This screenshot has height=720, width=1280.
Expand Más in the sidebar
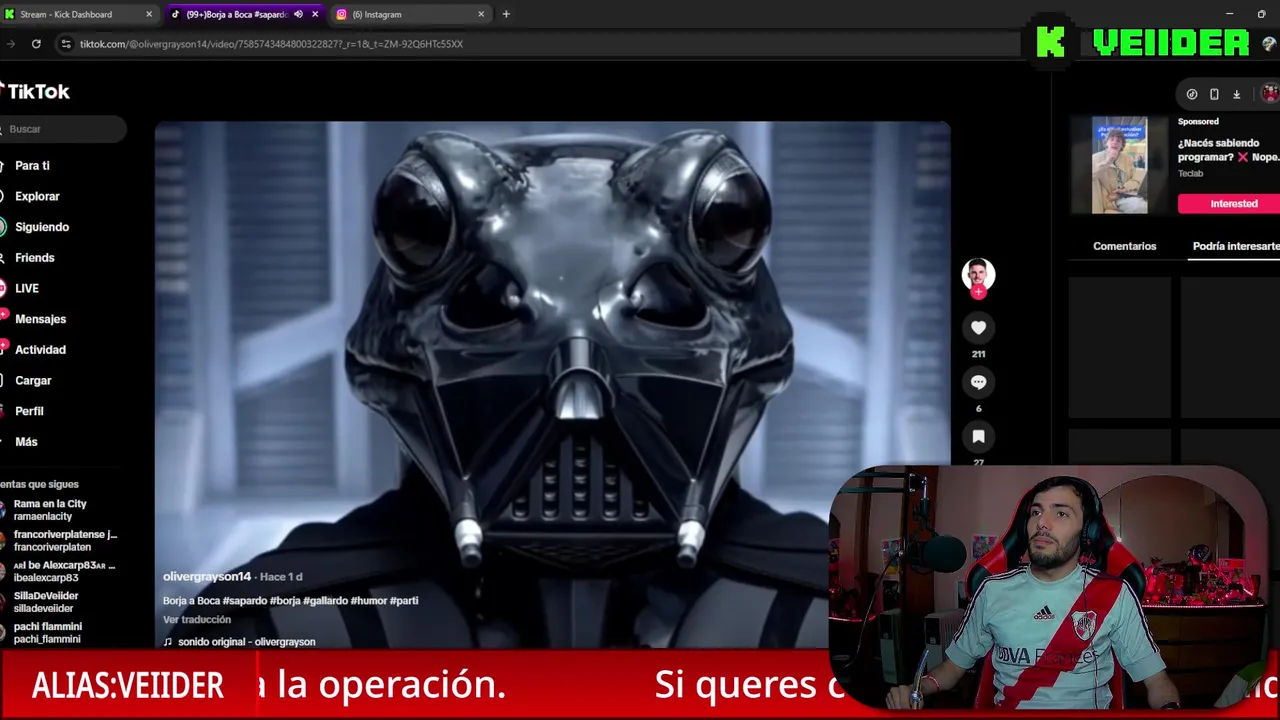[26, 442]
